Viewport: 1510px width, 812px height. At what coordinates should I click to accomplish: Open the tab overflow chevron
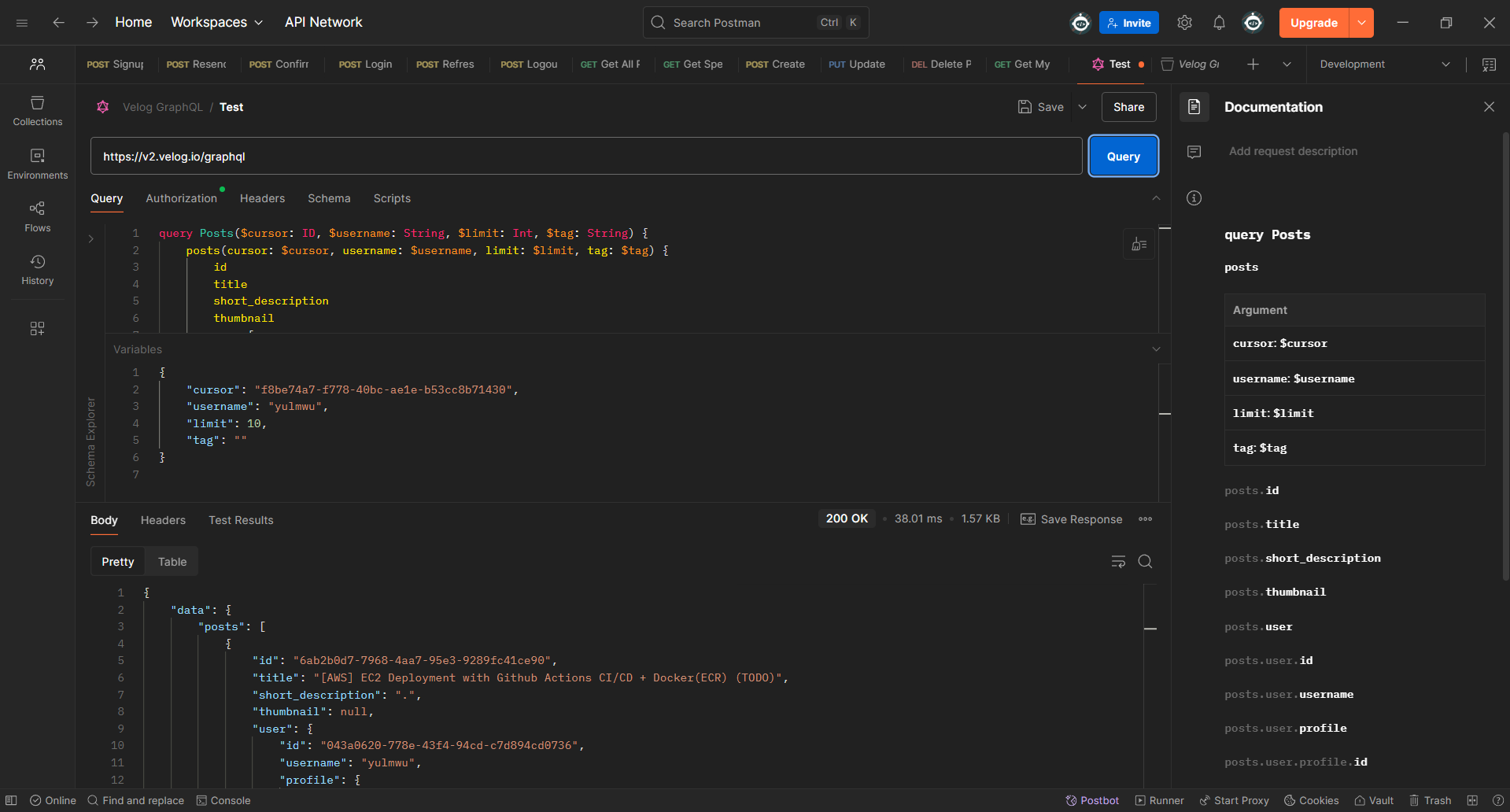(x=1287, y=65)
